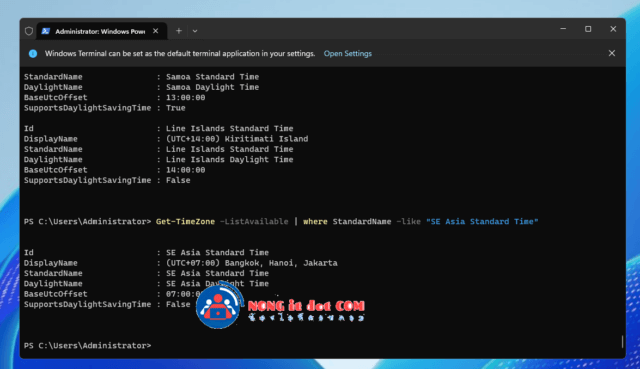Click "(UTC+14:00) Kiritimati Island" value
Viewport: 640px width, 369px height.
[237, 139]
